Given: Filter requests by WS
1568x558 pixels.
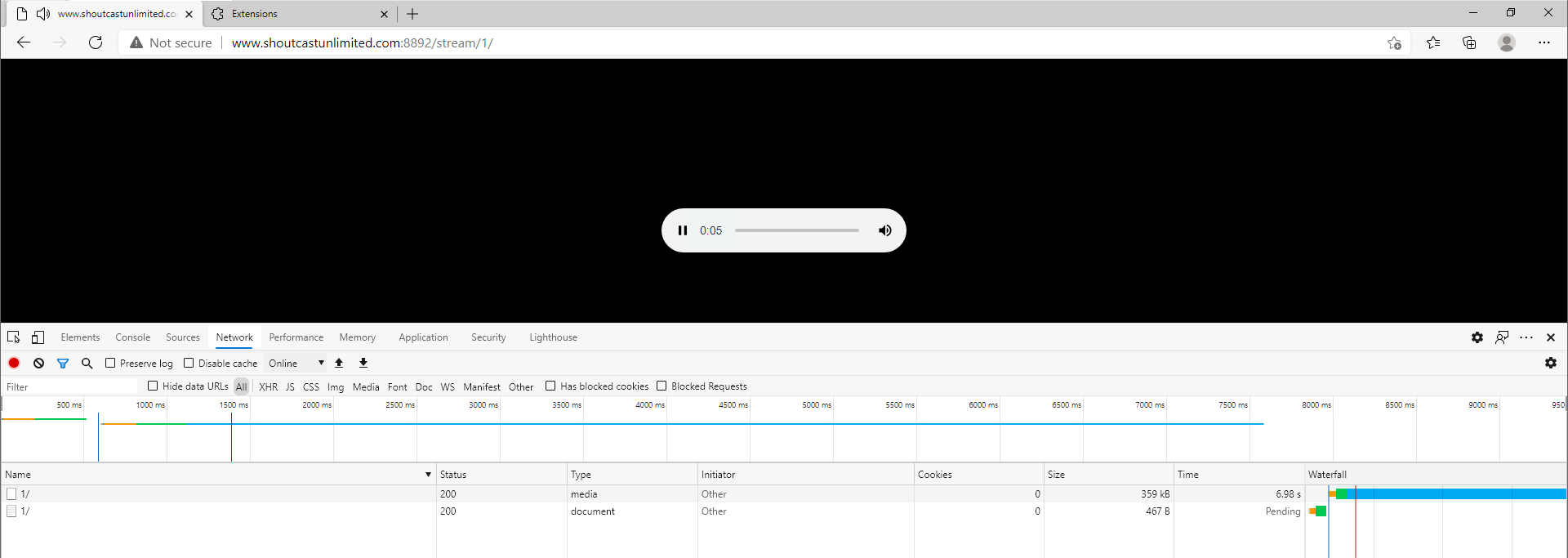Looking at the screenshot, I should (448, 386).
